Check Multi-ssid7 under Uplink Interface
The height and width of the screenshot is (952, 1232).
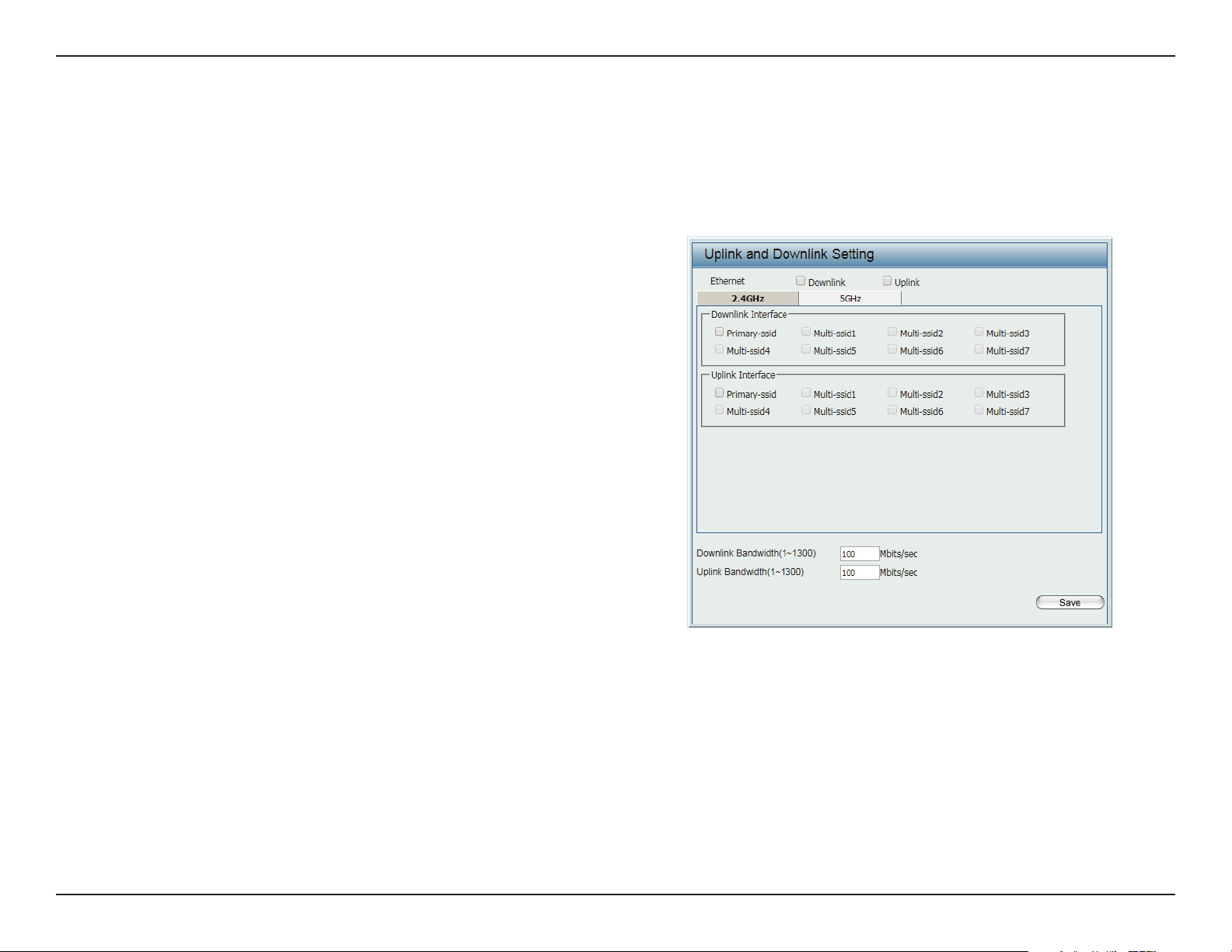[x=979, y=410]
